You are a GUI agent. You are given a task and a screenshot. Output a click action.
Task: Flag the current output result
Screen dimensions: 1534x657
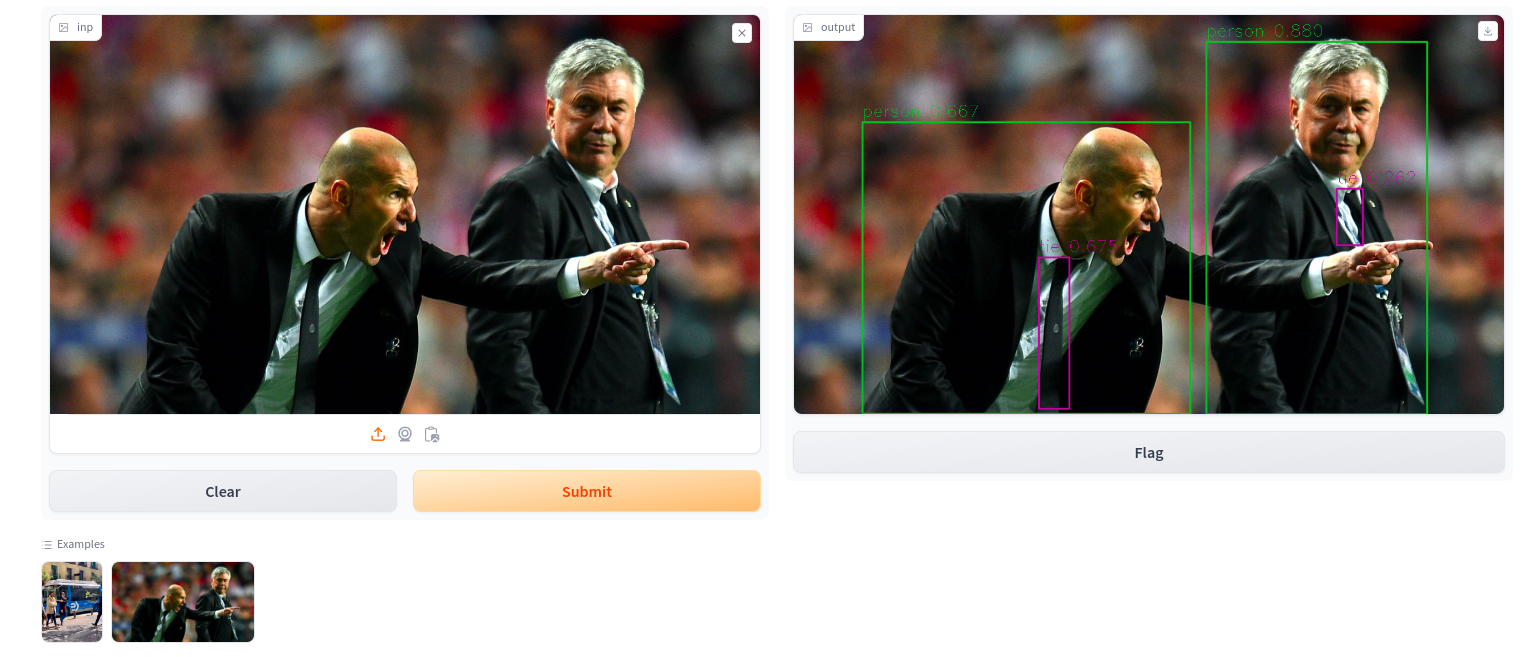[x=1149, y=452]
